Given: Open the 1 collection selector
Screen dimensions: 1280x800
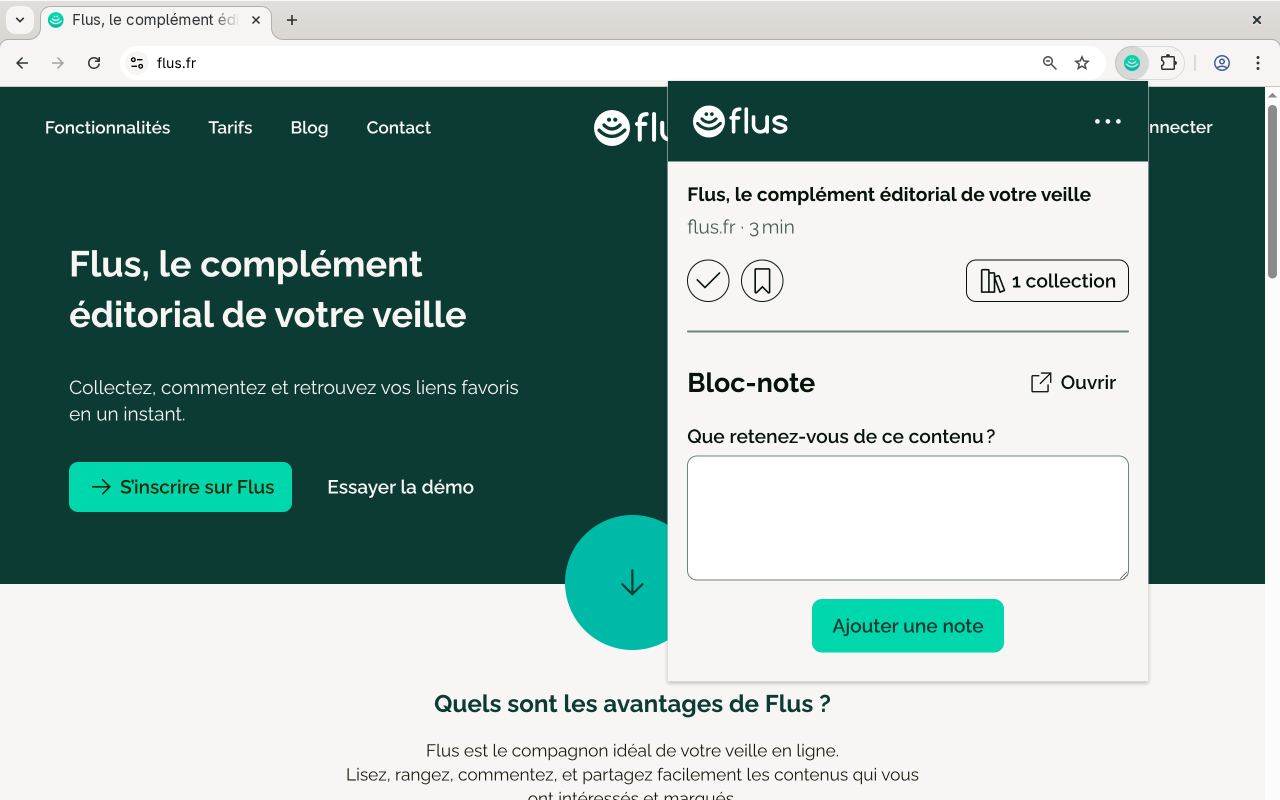Looking at the screenshot, I should 1047,281.
